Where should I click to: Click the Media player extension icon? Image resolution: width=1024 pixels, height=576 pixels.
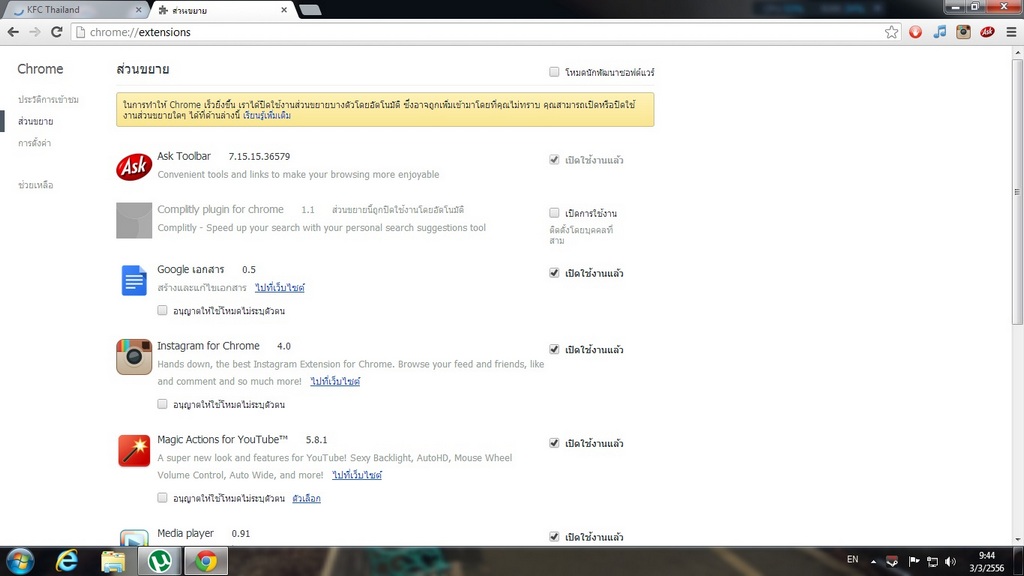pos(134,538)
